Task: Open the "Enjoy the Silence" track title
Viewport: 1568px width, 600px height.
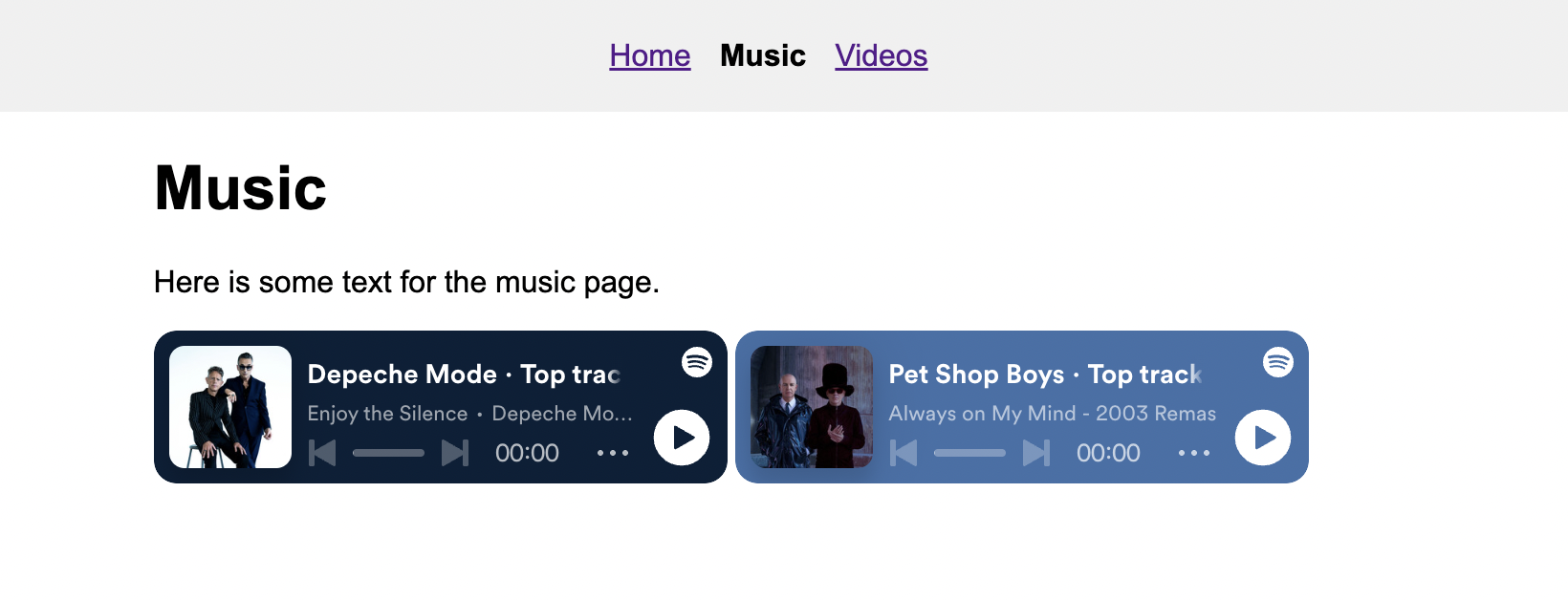Action: (x=387, y=414)
